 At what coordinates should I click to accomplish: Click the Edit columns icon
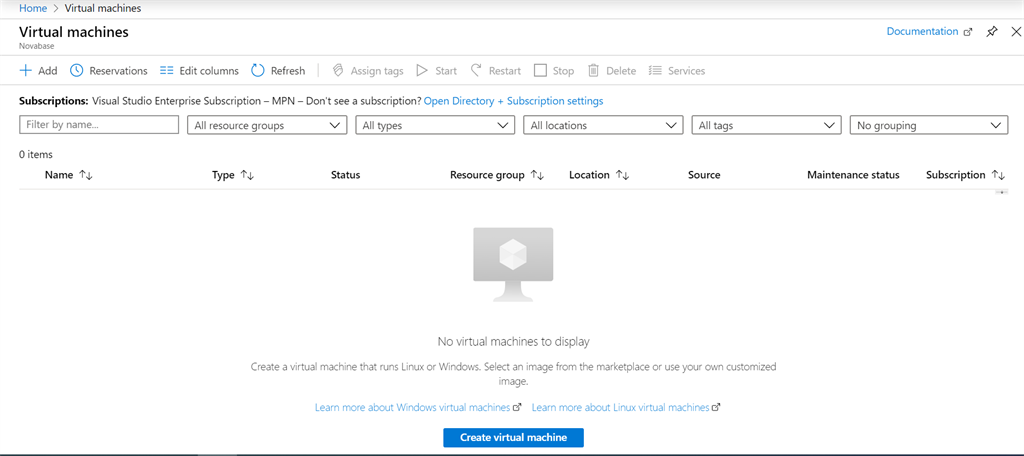pyautogui.click(x=167, y=71)
